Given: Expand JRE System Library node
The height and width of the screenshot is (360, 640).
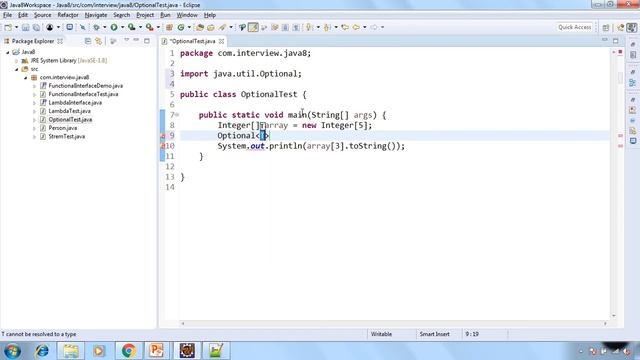Looking at the screenshot, I should point(17,60).
